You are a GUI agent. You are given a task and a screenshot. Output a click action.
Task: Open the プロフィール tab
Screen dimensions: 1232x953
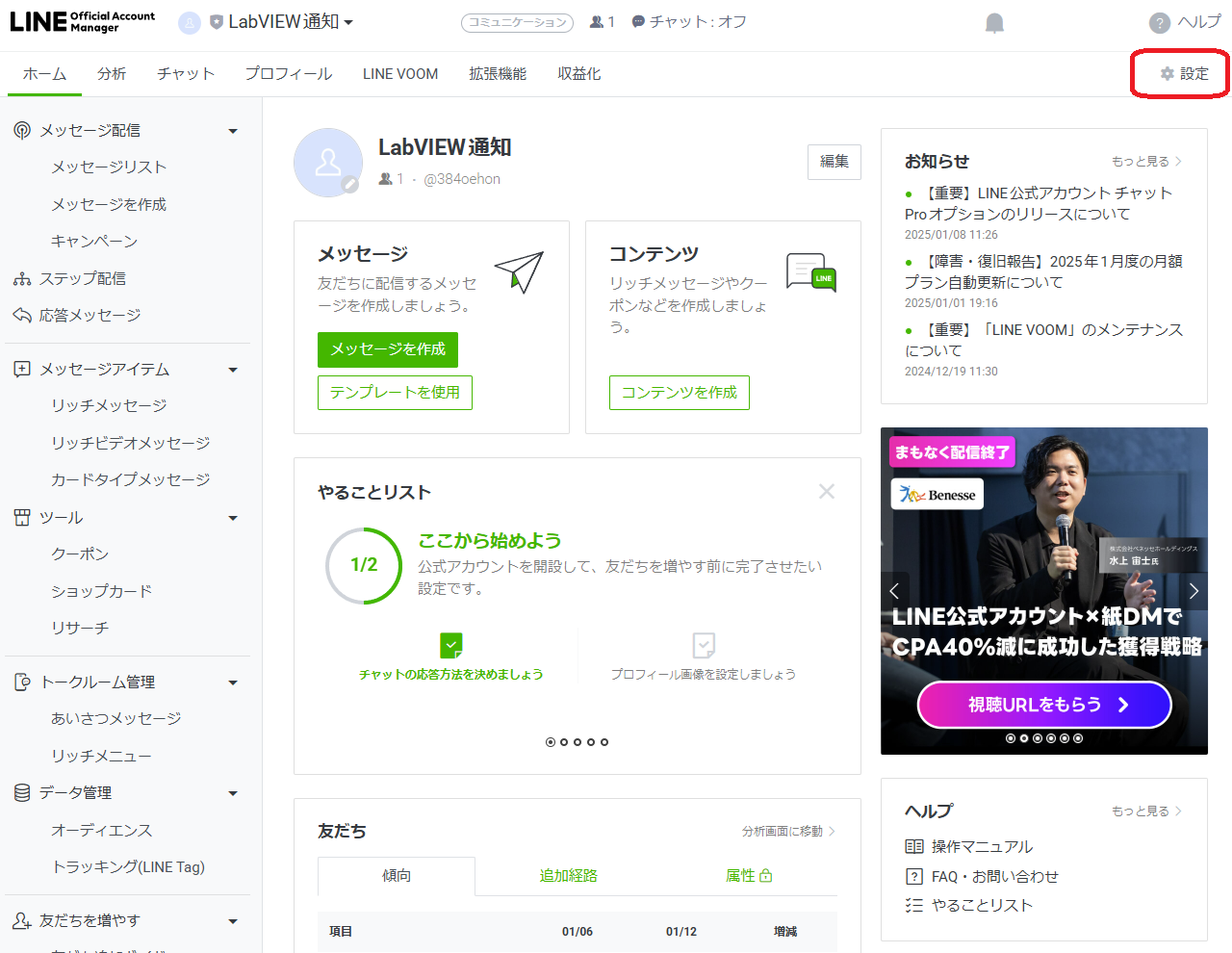289,74
